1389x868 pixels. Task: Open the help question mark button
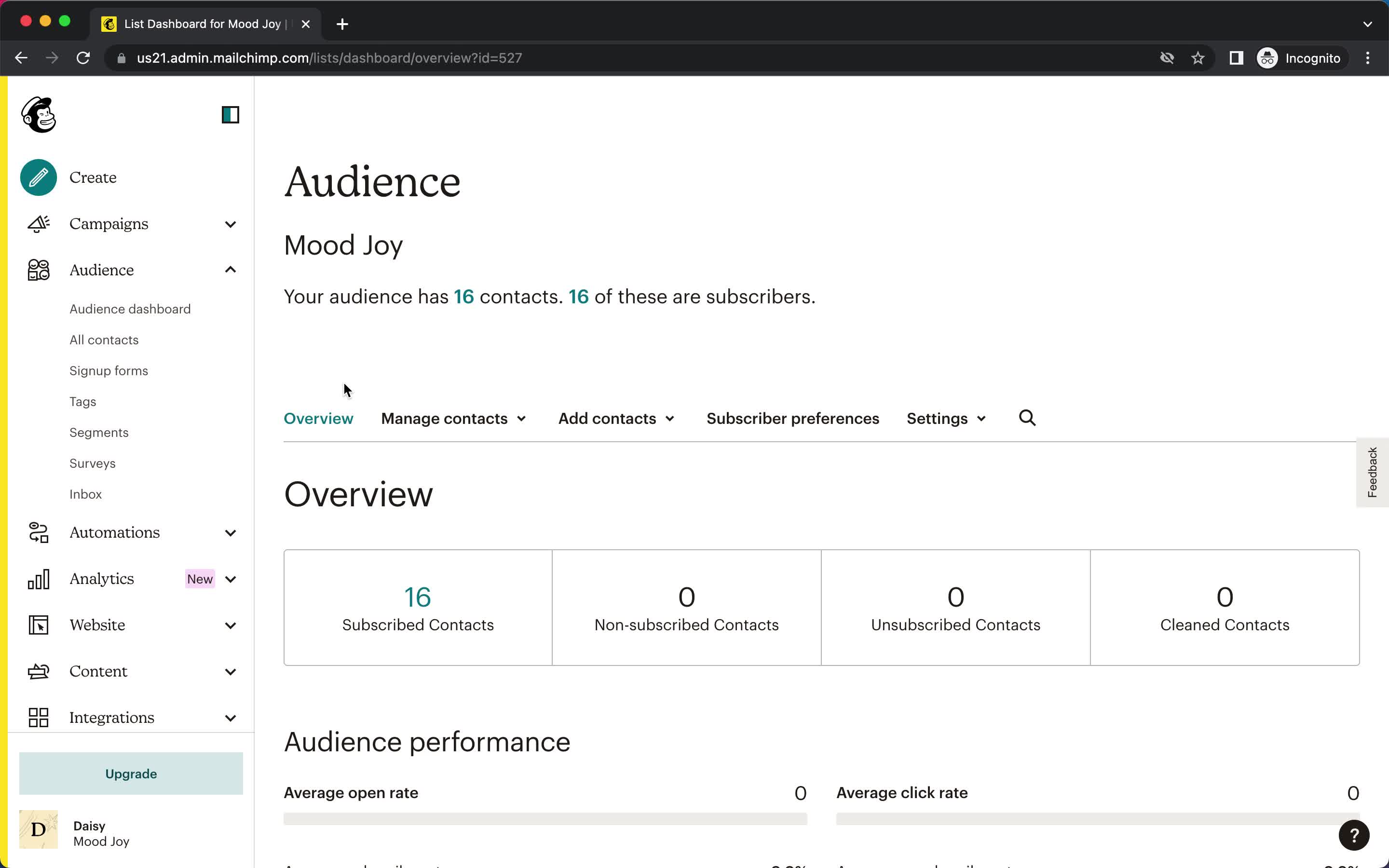(1354, 835)
